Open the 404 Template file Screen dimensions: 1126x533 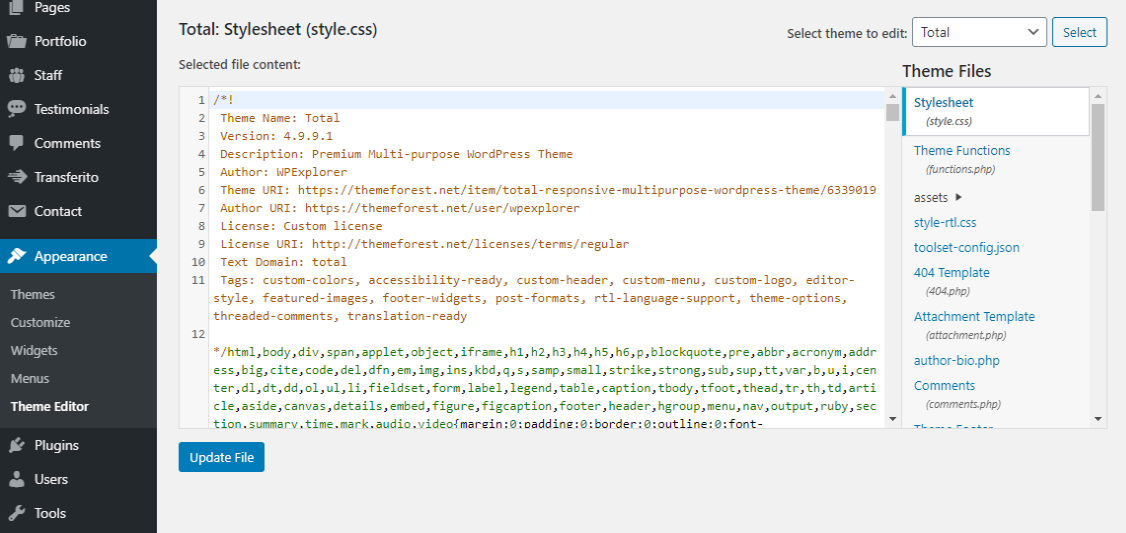(951, 273)
